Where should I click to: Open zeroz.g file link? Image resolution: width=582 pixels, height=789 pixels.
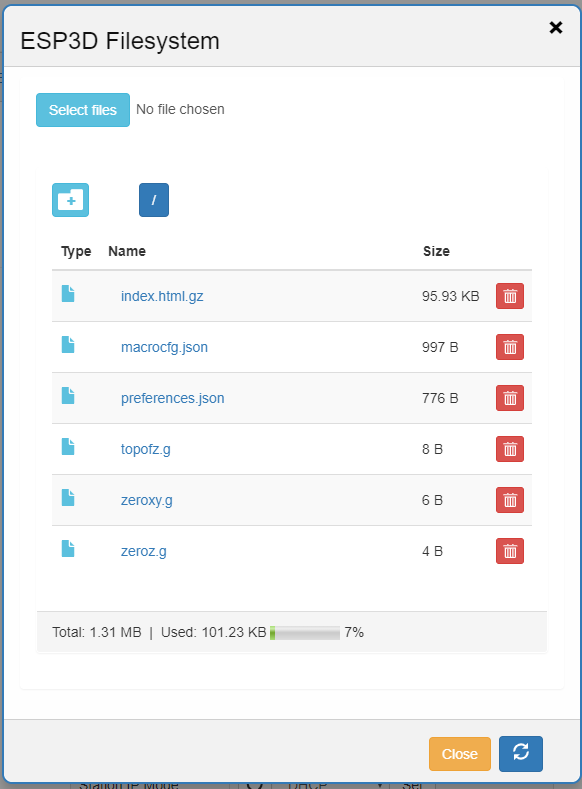(x=143, y=551)
